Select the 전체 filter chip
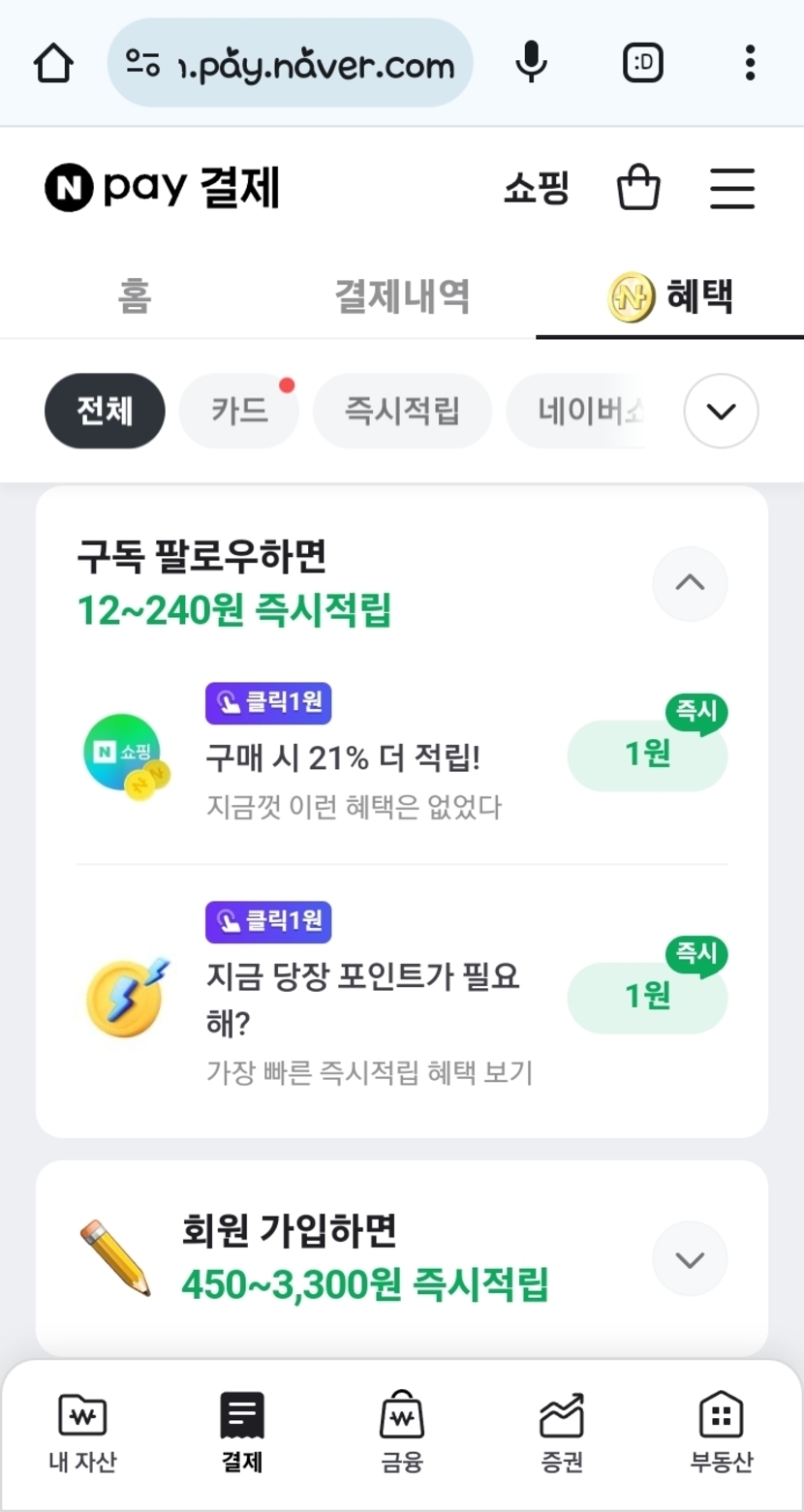 click(105, 411)
